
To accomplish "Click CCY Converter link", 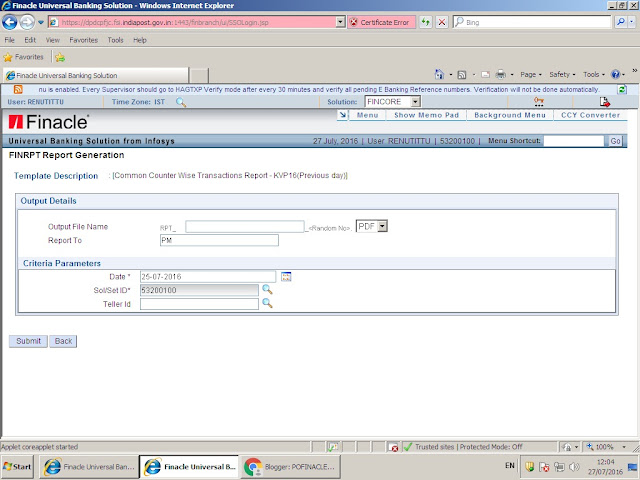I will coord(590,115).
